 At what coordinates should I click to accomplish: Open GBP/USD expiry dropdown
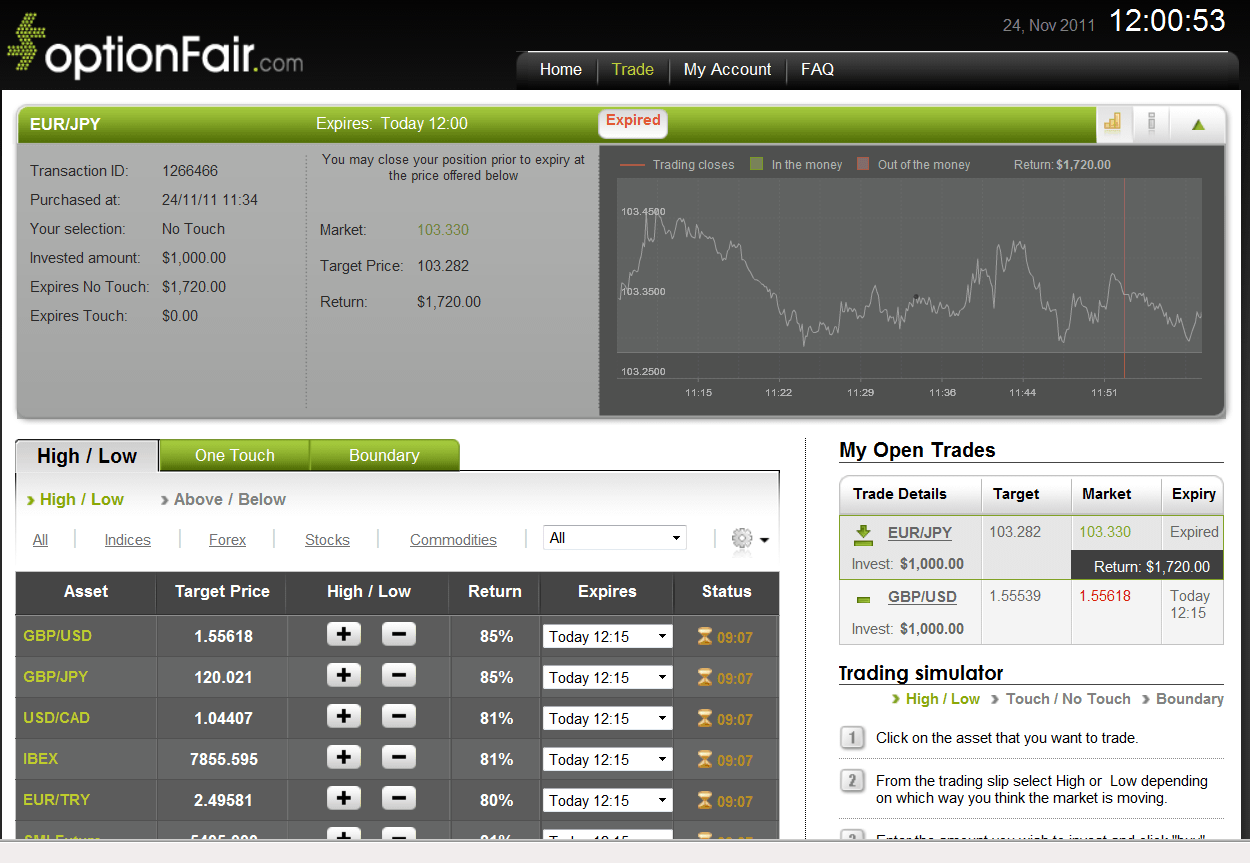pyautogui.click(x=608, y=636)
